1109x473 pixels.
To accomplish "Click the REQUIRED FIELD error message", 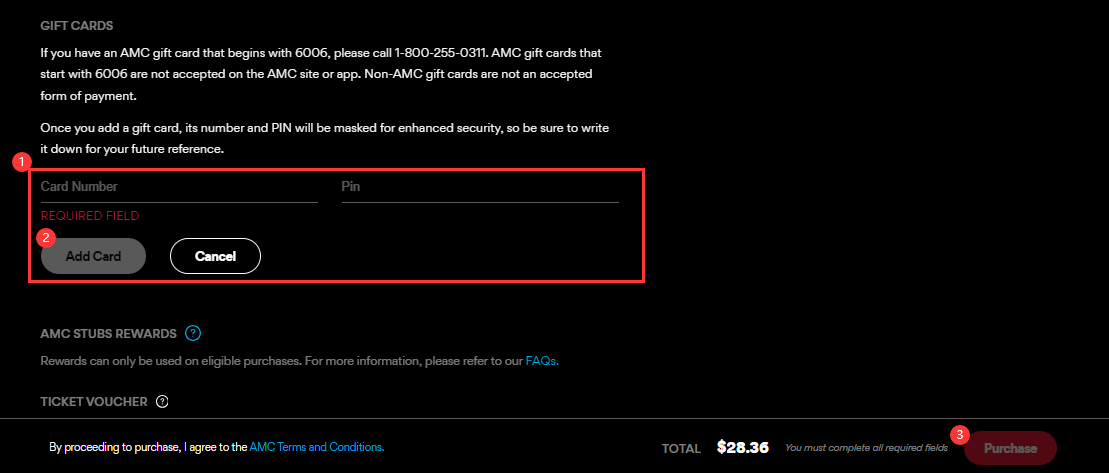I will pos(90,216).
